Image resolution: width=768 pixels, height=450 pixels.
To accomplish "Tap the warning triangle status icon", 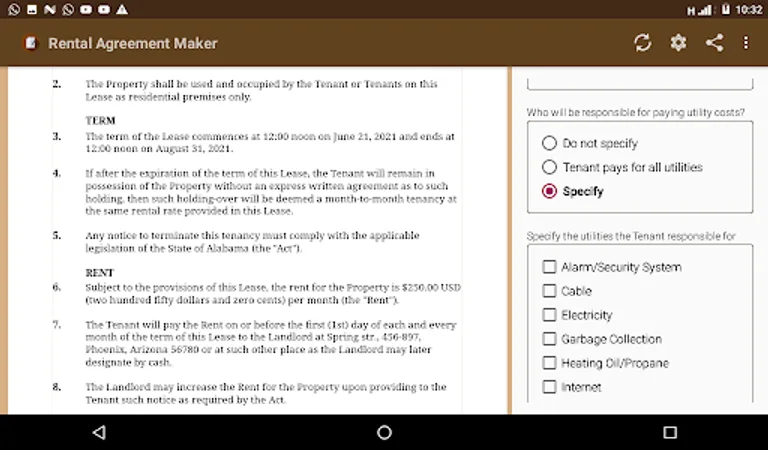I will [x=122, y=9].
